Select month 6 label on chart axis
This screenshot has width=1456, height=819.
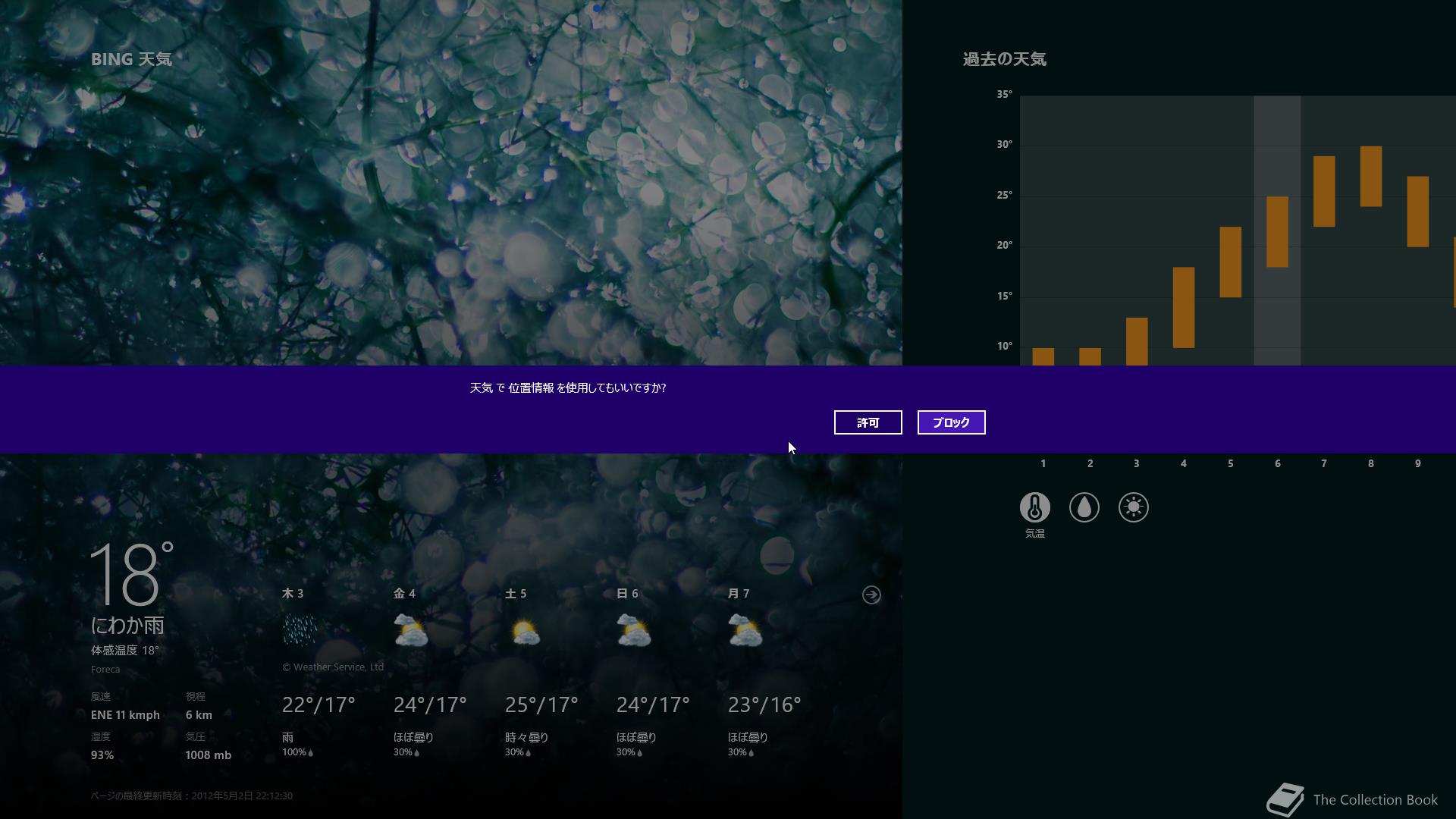1277,463
